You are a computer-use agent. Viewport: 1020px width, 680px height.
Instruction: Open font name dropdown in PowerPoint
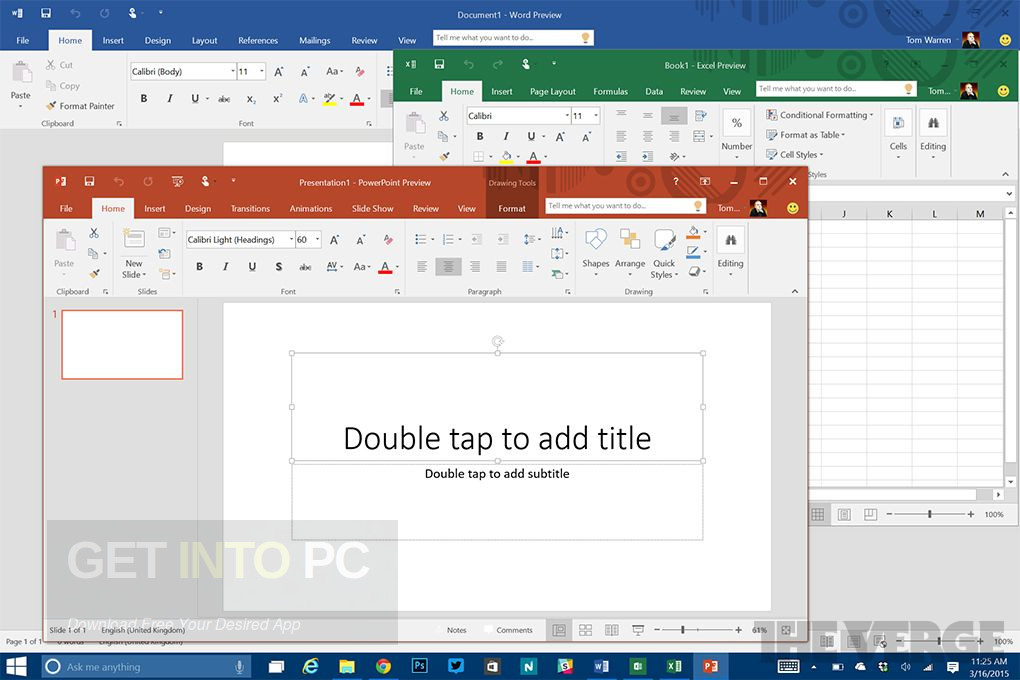[x=291, y=239]
